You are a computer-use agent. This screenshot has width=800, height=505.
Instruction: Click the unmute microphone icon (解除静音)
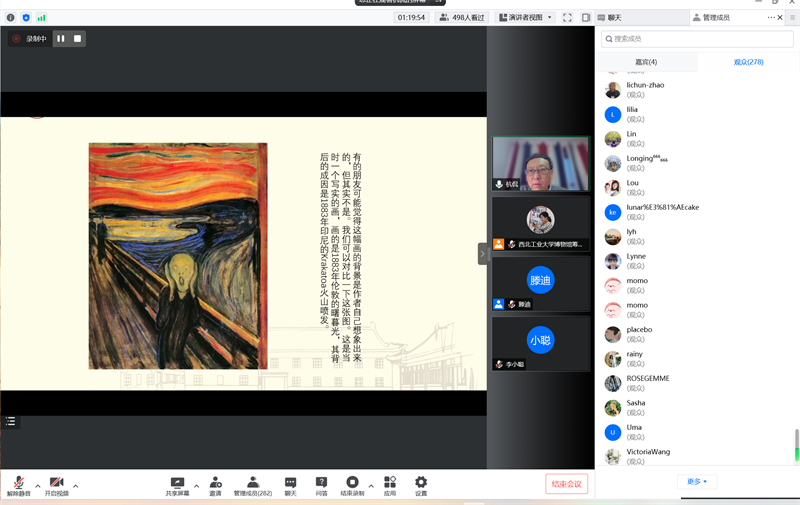[x=19, y=485]
